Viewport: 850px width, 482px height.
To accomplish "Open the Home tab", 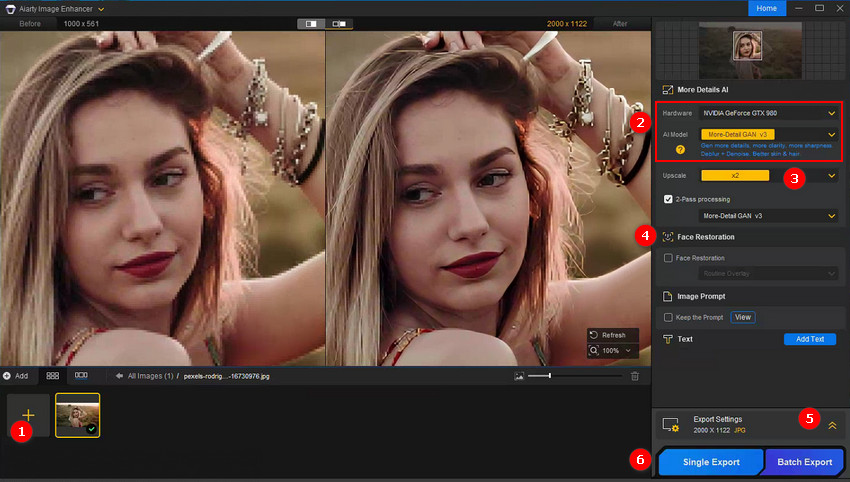I will click(x=766, y=8).
